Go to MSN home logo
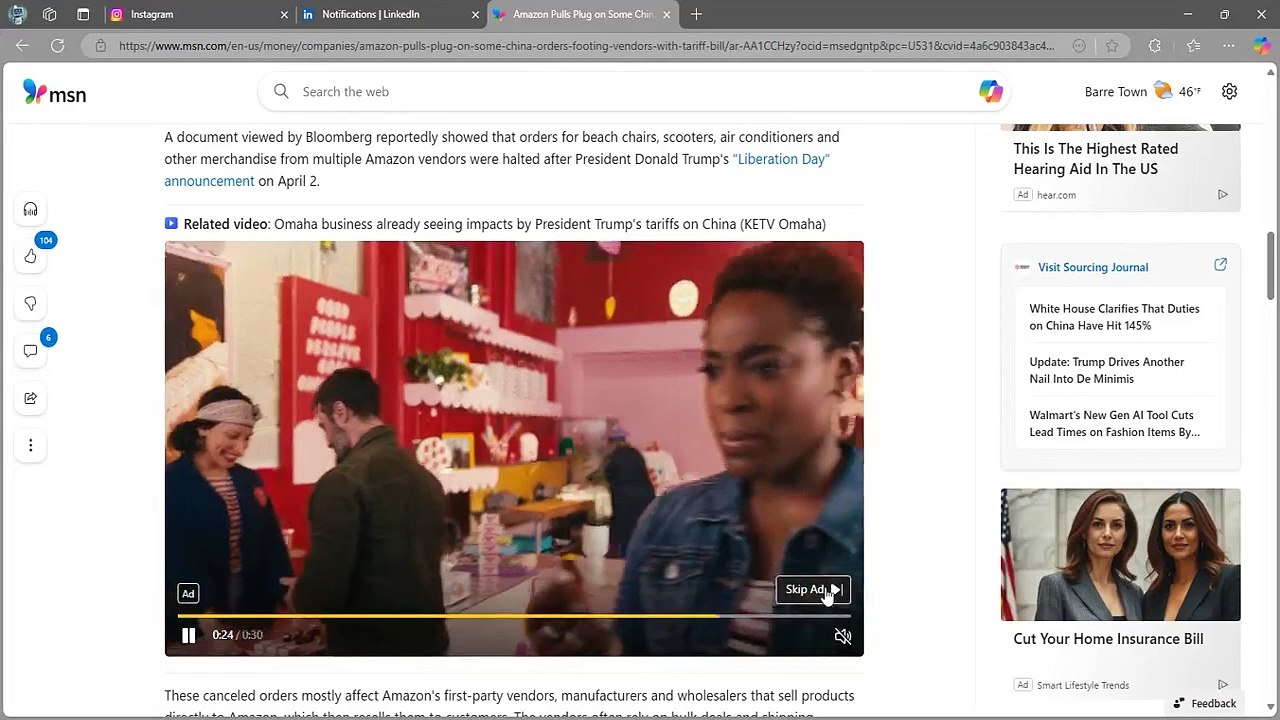1280x720 pixels. [55, 93]
